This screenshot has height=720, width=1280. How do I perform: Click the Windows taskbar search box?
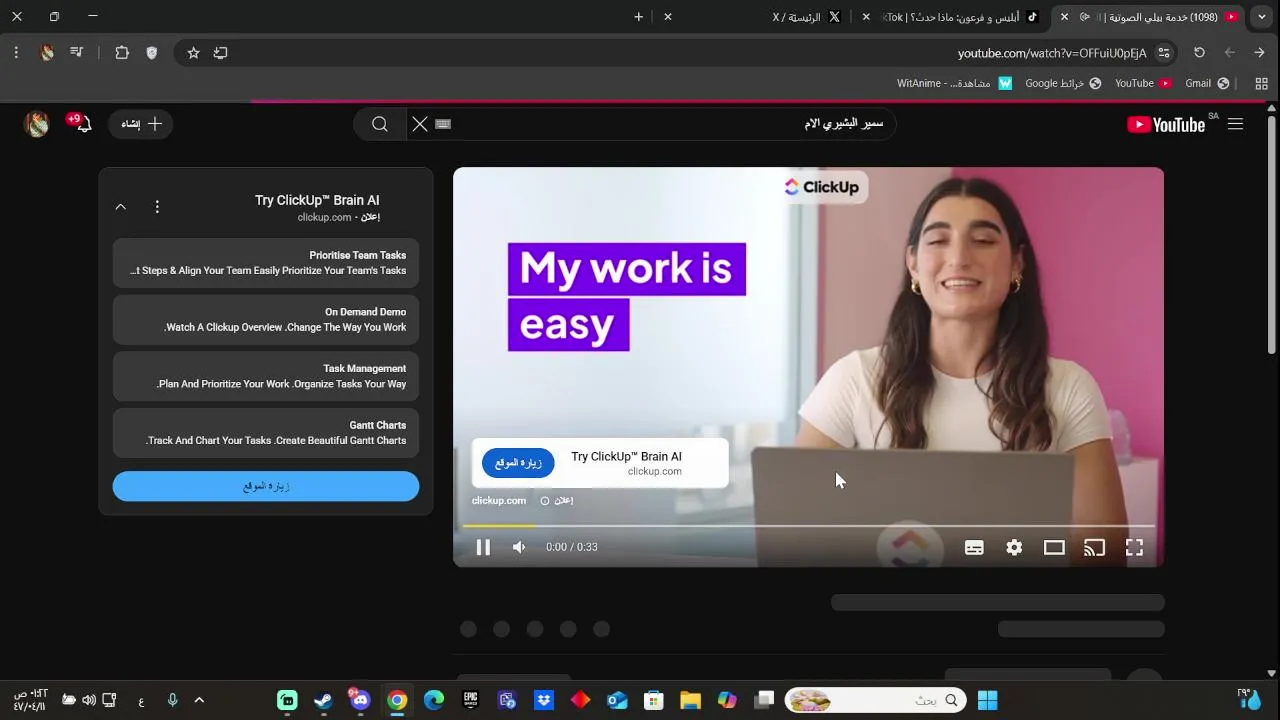pyautogui.click(x=875, y=700)
